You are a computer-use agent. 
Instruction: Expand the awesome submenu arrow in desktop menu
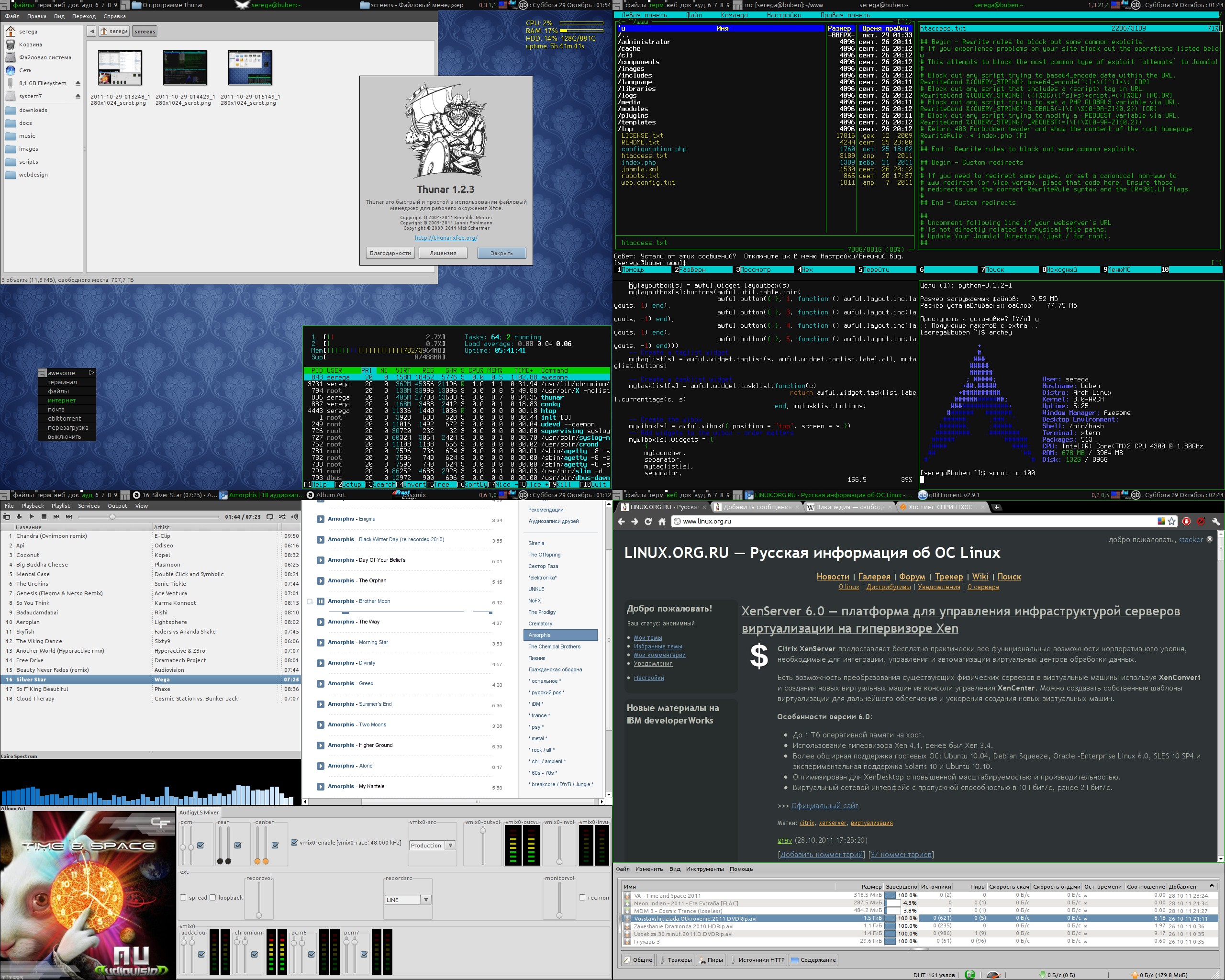[x=91, y=373]
